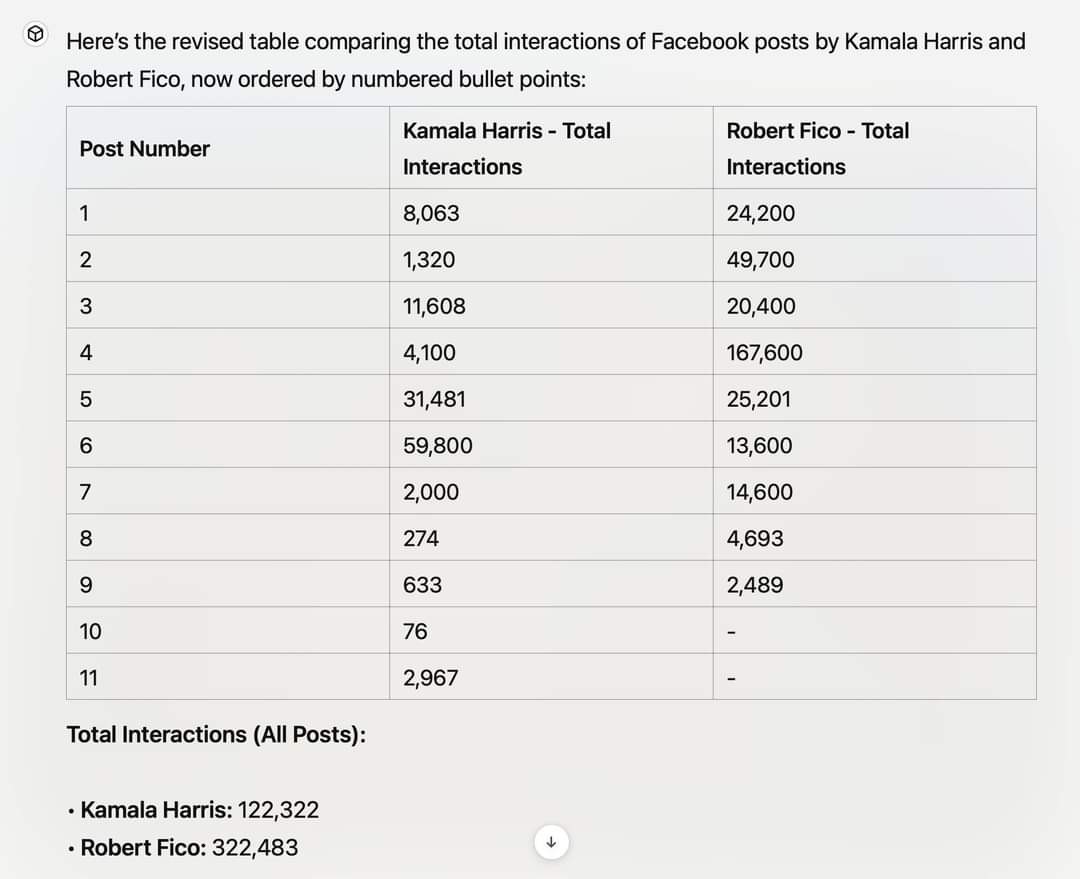The image size is (1080, 879).
Task: Click the Post Number column header
Action: [x=145, y=149]
